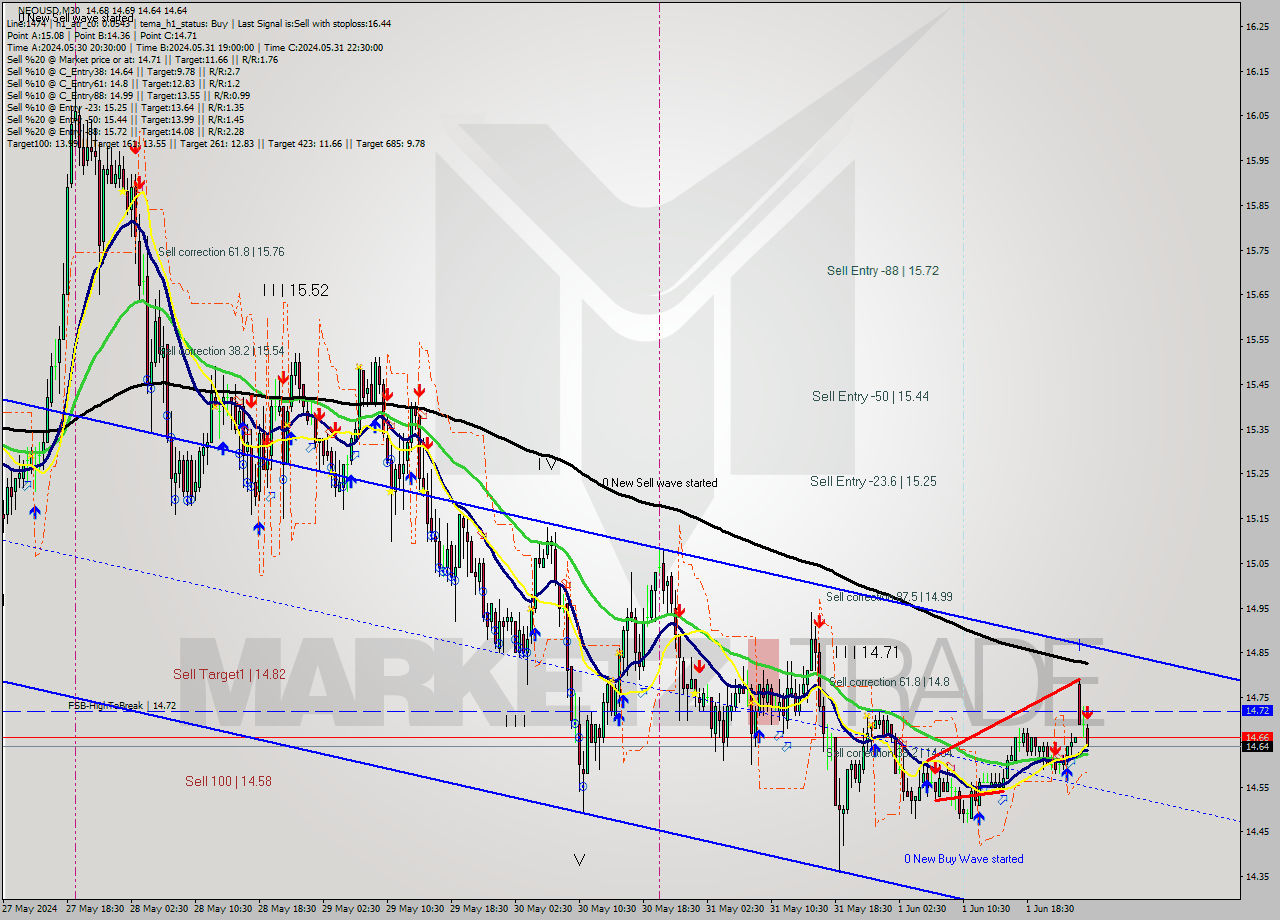The image size is (1280, 920).
Task: Click the 'Sell correction 38.2 | 15.54' label
Action: point(222,351)
